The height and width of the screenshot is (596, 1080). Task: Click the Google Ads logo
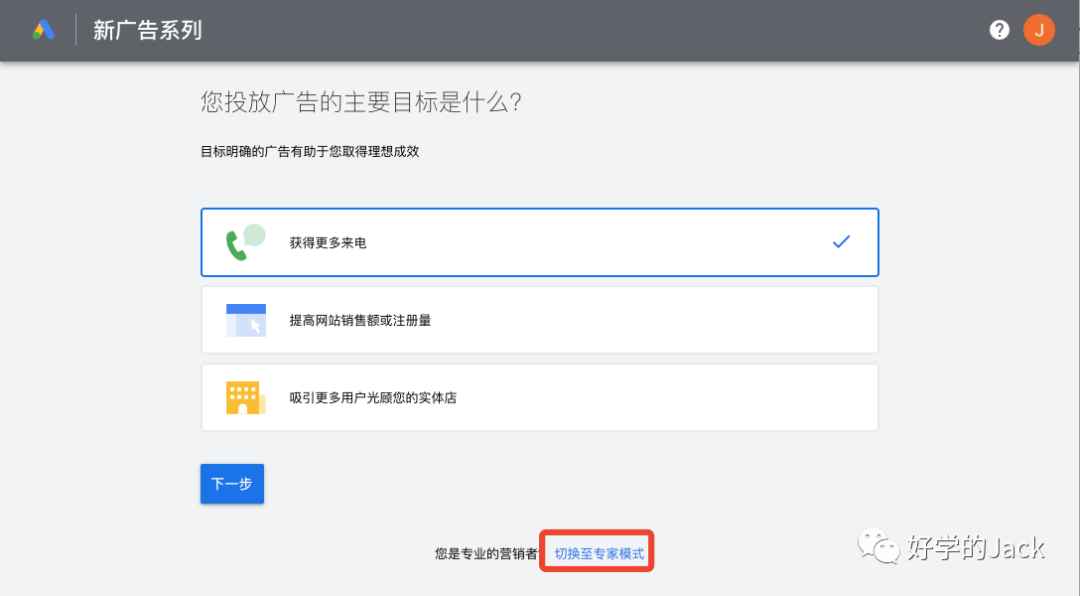click(x=44, y=29)
